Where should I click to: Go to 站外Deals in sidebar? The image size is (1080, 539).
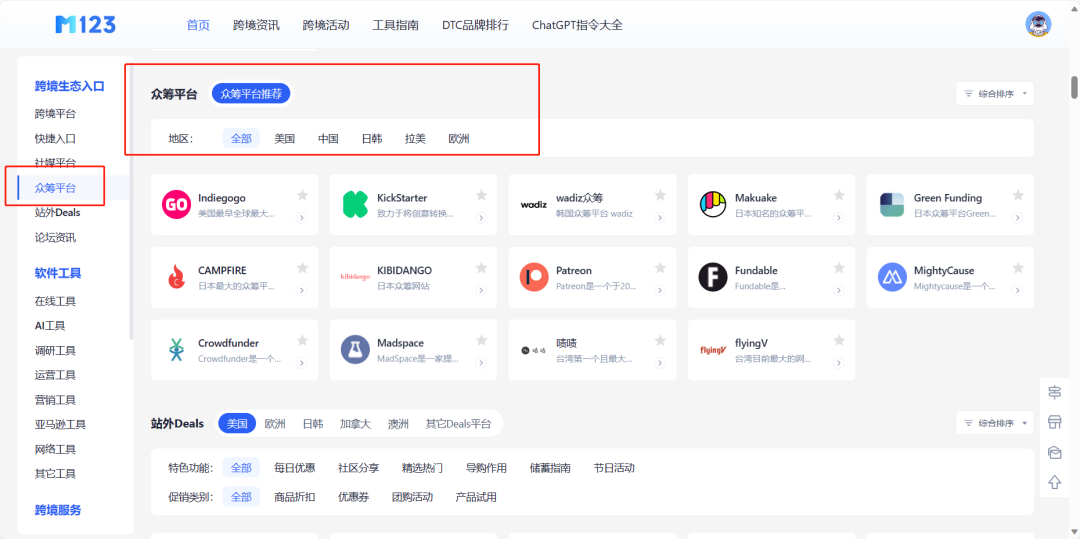58,213
